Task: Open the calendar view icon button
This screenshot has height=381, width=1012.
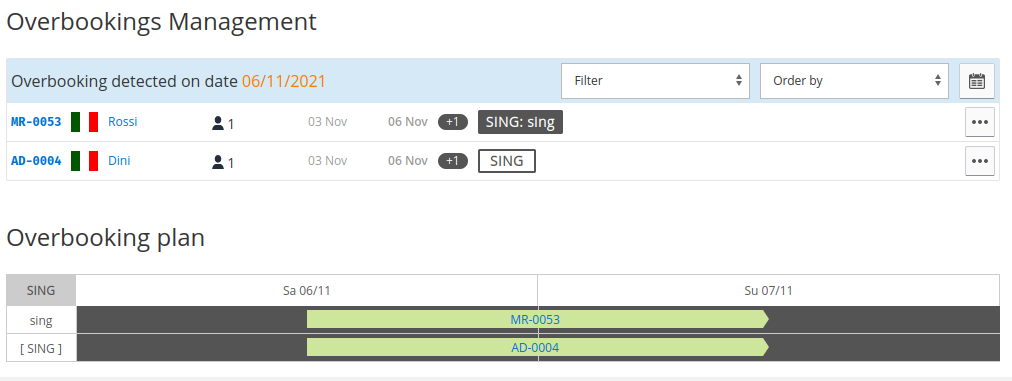Action: click(x=977, y=81)
